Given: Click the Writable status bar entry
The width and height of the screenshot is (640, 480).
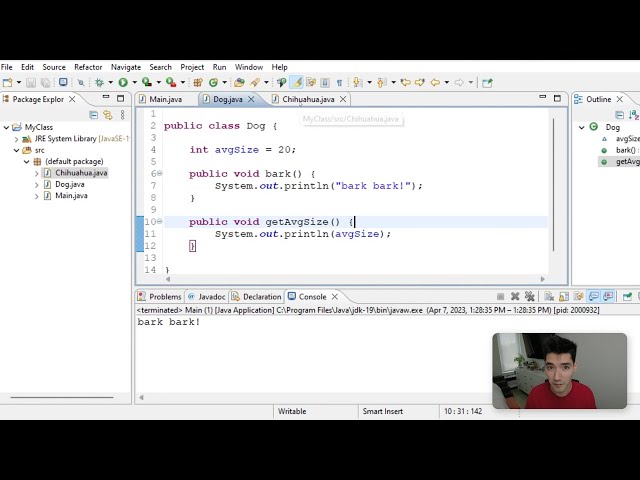Looking at the screenshot, I should pyautogui.click(x=292, y=411).
